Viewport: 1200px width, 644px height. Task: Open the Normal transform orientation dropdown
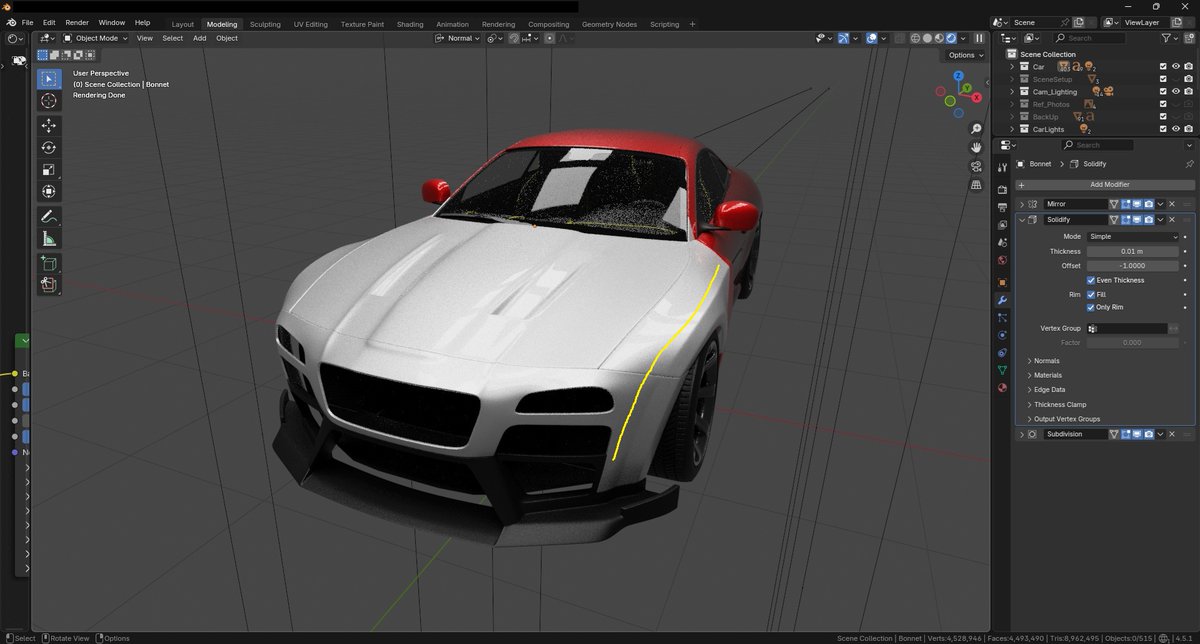tap(459, 38)
